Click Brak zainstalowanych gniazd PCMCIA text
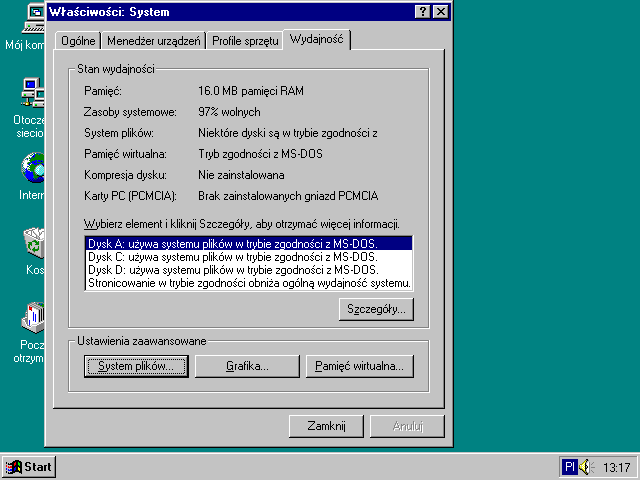Viewport: 640px width, 480px height. [x=288, y=196]
